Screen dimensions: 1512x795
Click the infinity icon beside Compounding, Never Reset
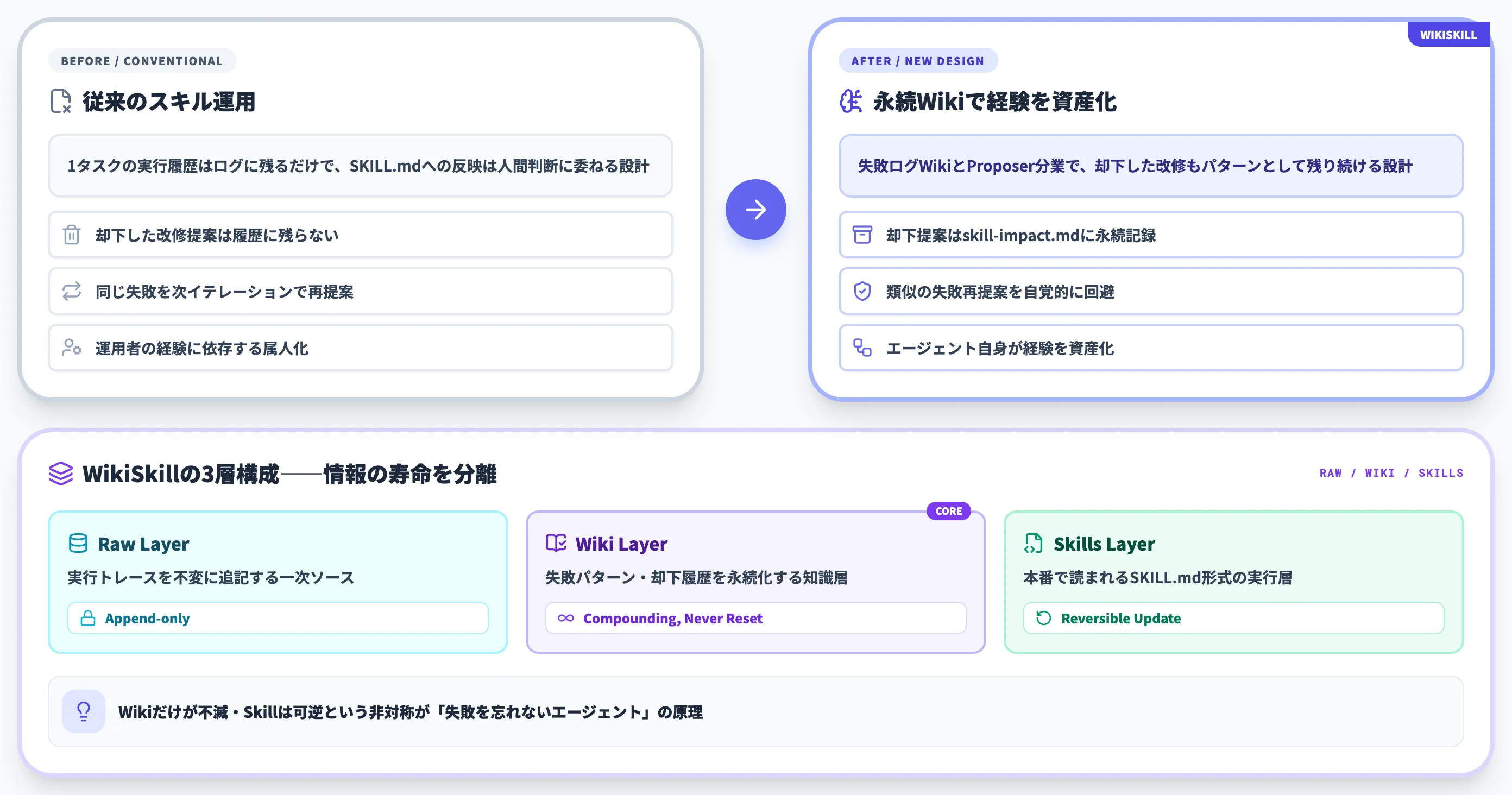click(566, 618)
